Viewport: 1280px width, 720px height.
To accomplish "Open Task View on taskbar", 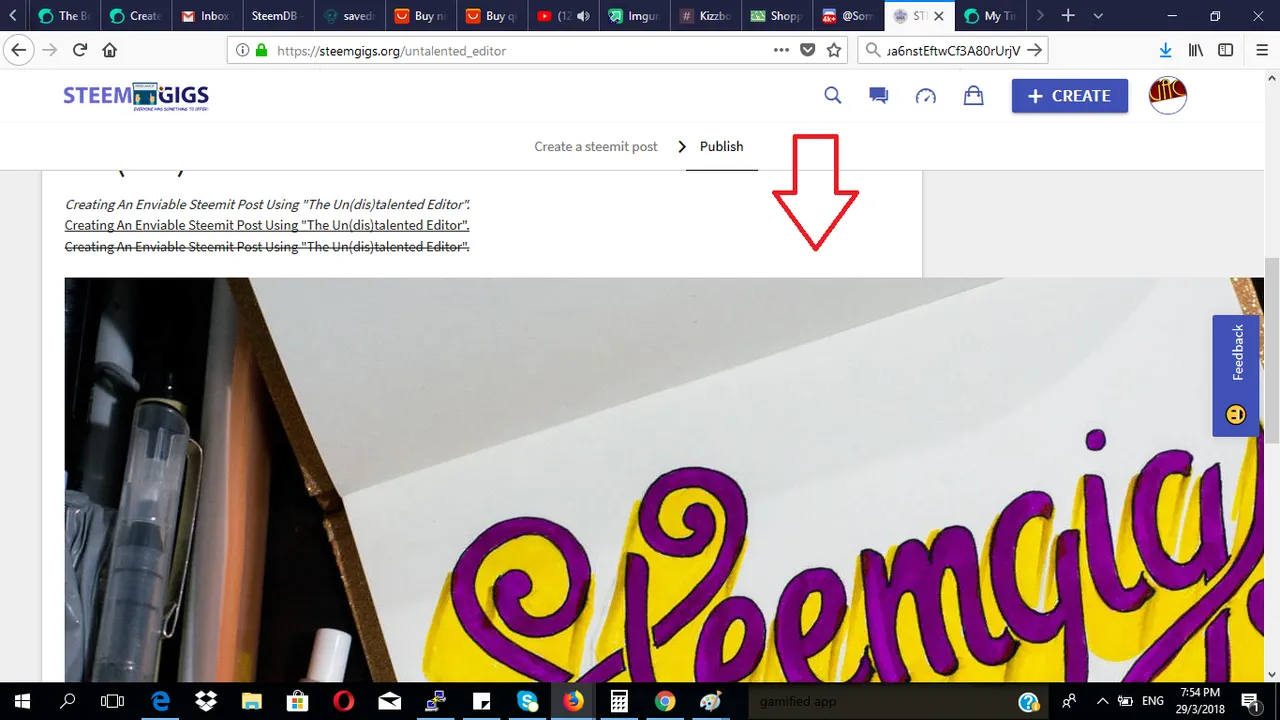I will pyautogui.click(x=112, y=701).
